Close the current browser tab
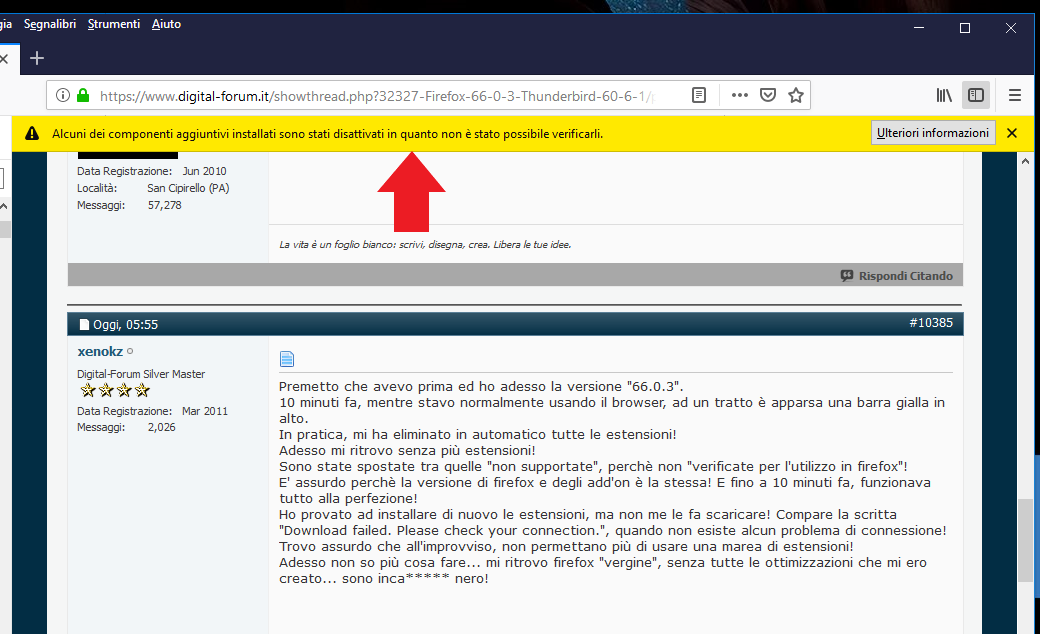The image size is (1040, 634). (4, 59)
